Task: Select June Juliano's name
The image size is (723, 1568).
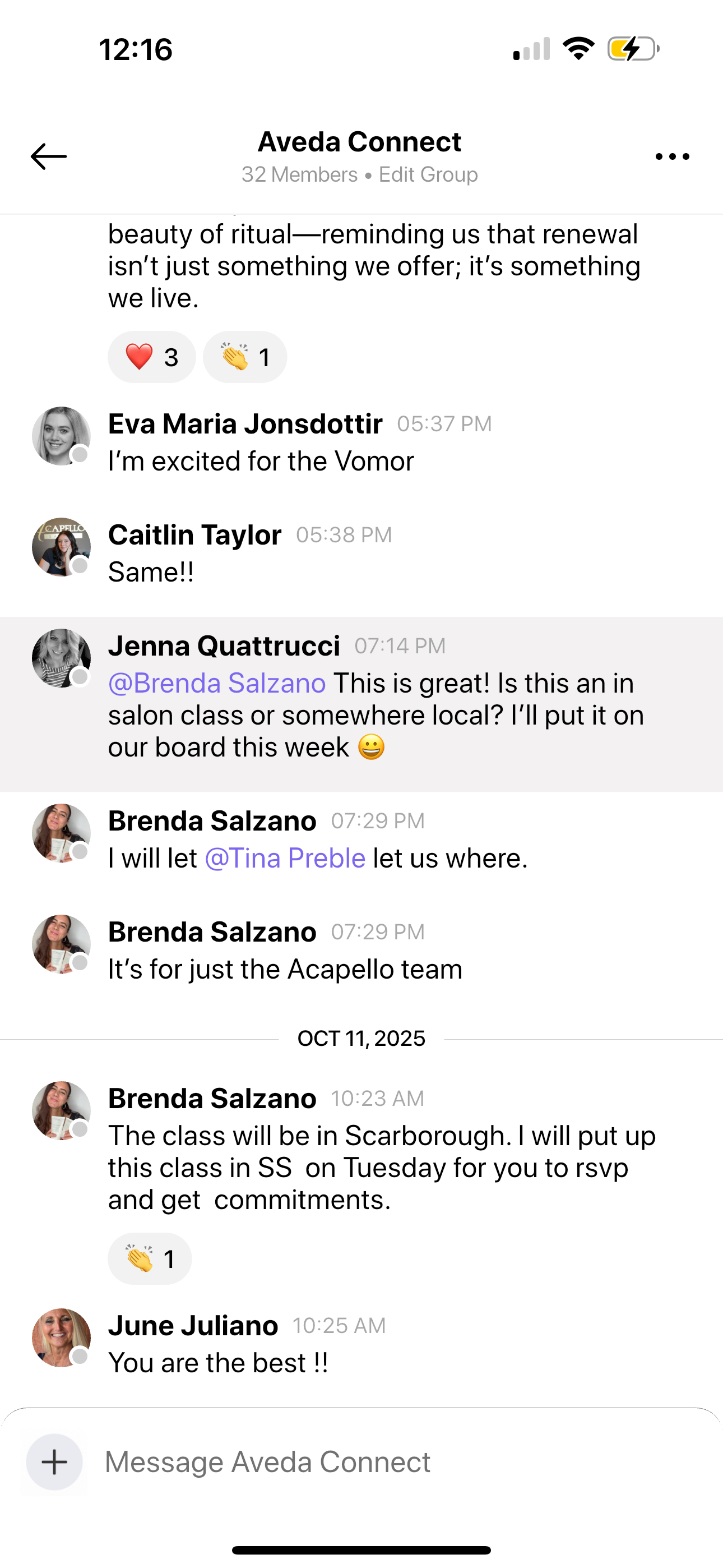Action: click(x=193, y=1325)
